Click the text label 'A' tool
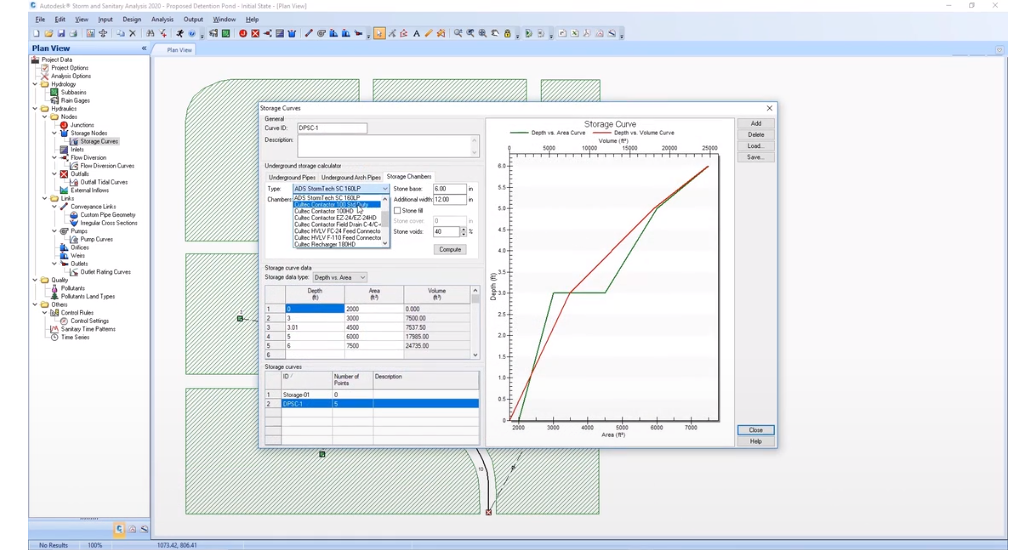1010x550 pixels. [416, 33]
